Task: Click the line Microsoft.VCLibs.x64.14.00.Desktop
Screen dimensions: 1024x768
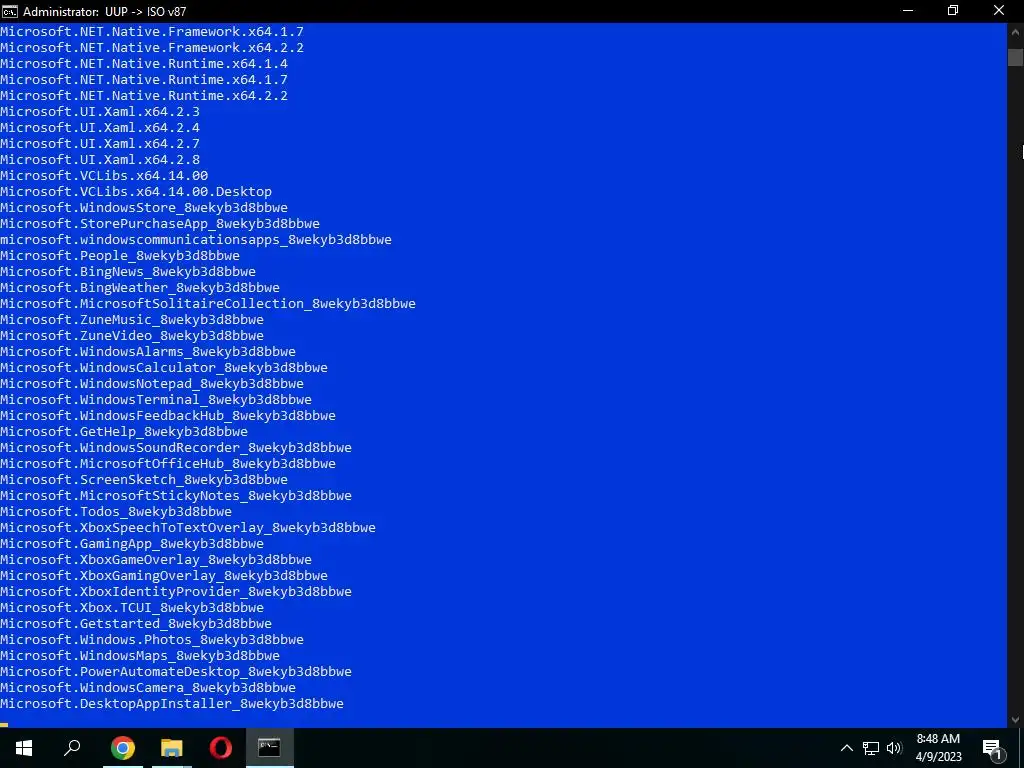Action: [136, 191]
